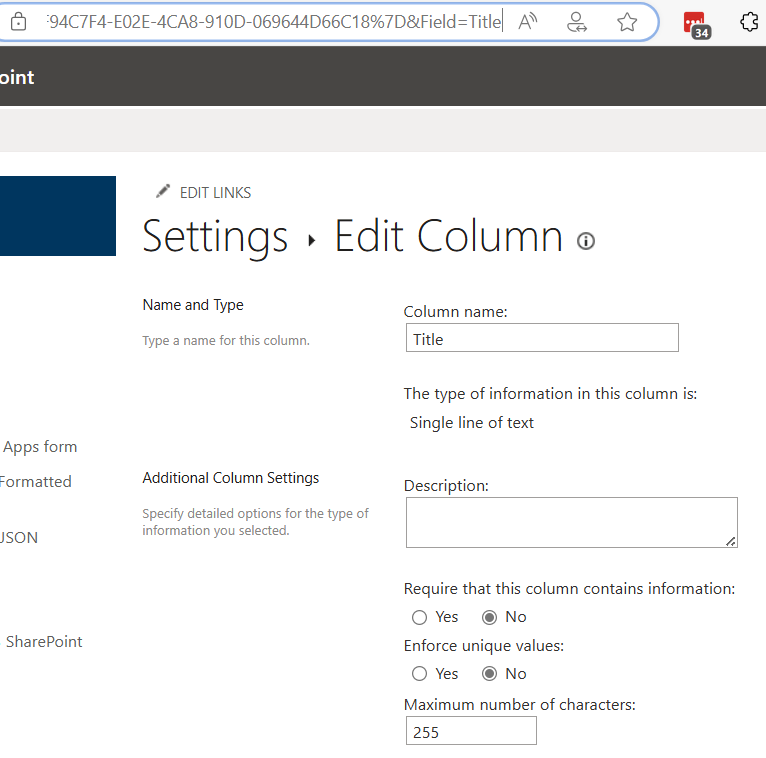The height and width of the screenshot is (758, 766).
Task: Click the pencil icon next to EDIT LINKS
Action: (x=163, y=191)
